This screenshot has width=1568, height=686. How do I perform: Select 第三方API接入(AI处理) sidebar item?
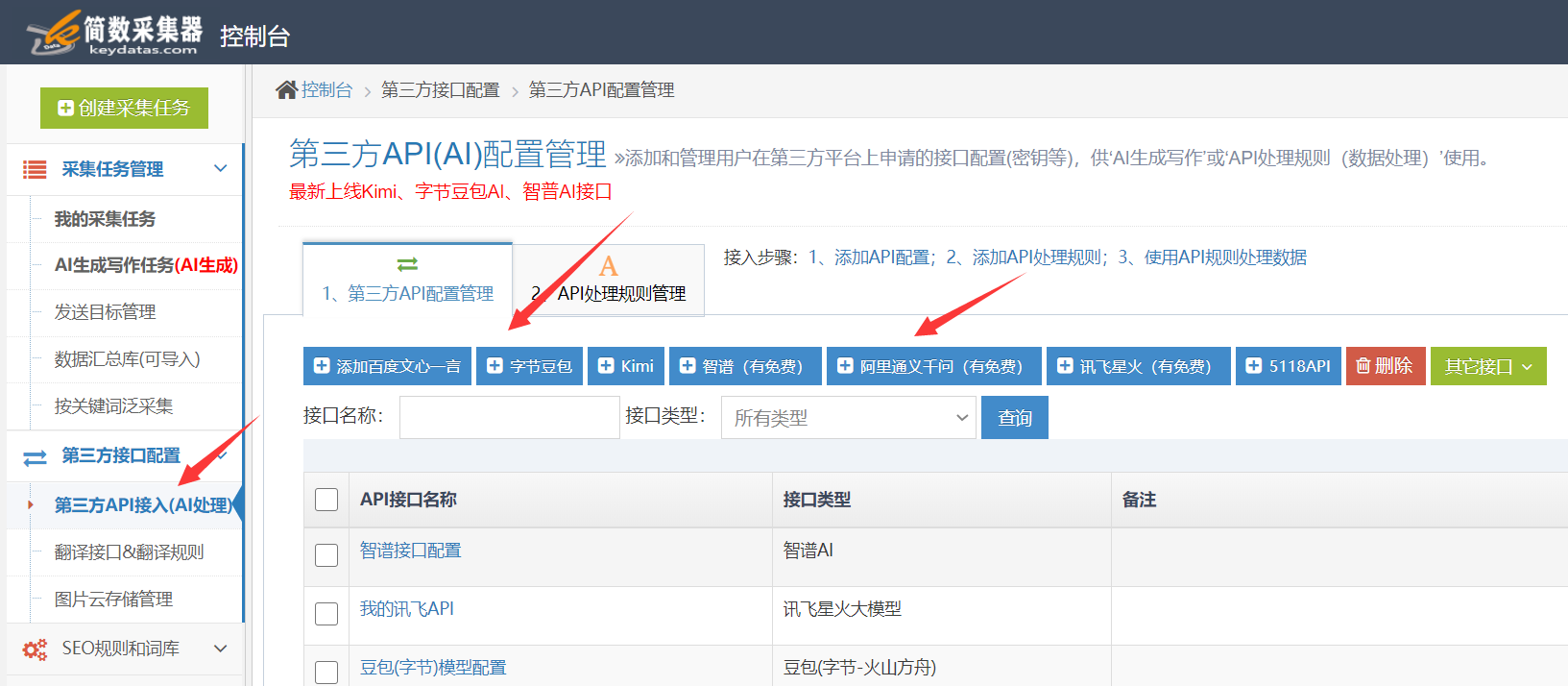click(143, 505)
